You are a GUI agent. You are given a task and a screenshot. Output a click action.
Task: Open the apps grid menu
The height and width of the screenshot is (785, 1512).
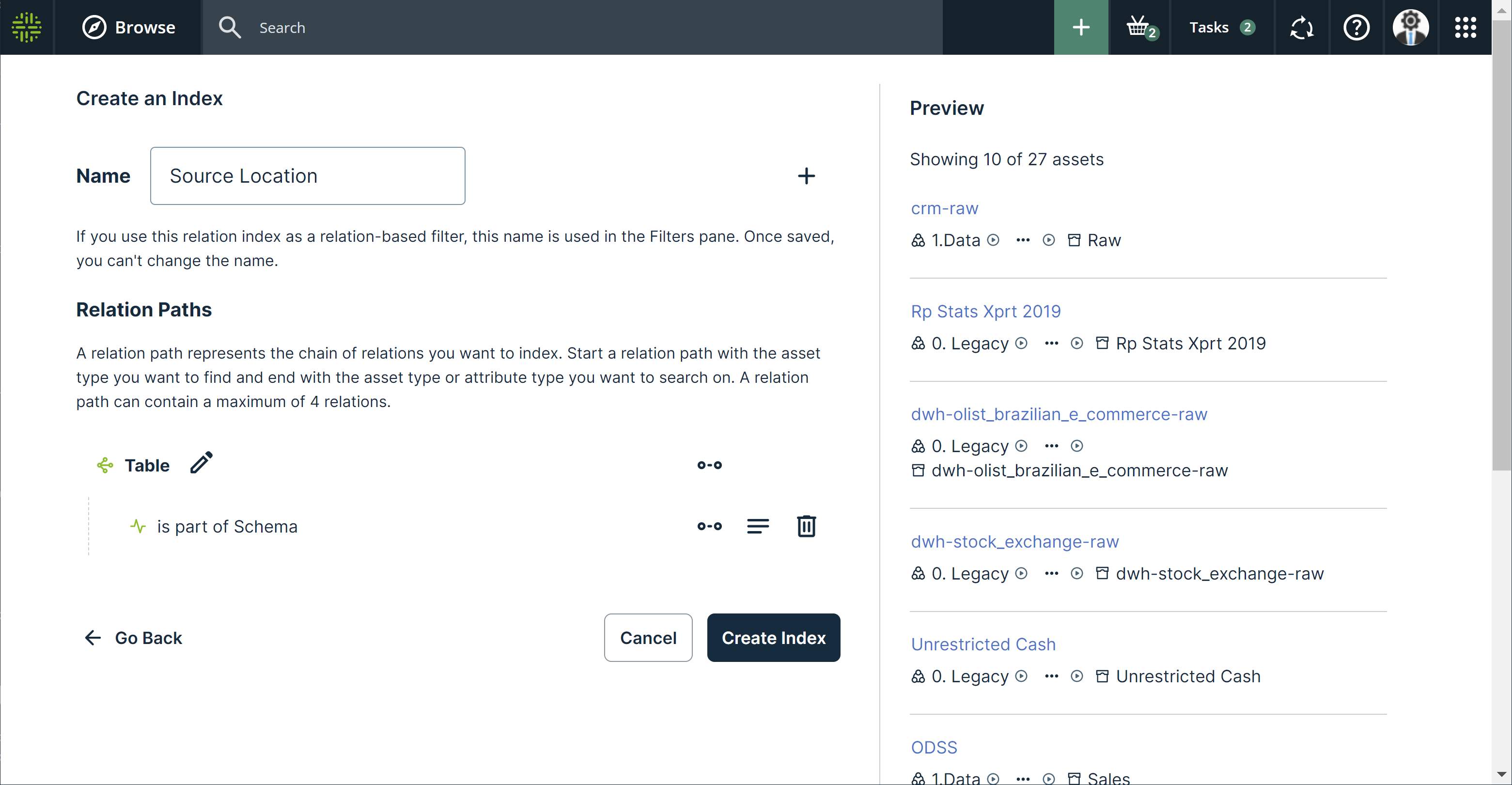(x=1465, y=27)
